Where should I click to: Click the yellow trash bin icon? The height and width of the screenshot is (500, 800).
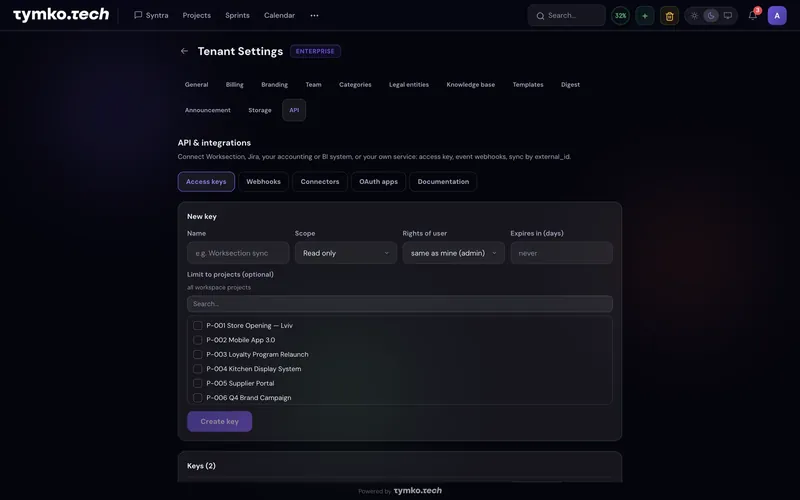669,15
